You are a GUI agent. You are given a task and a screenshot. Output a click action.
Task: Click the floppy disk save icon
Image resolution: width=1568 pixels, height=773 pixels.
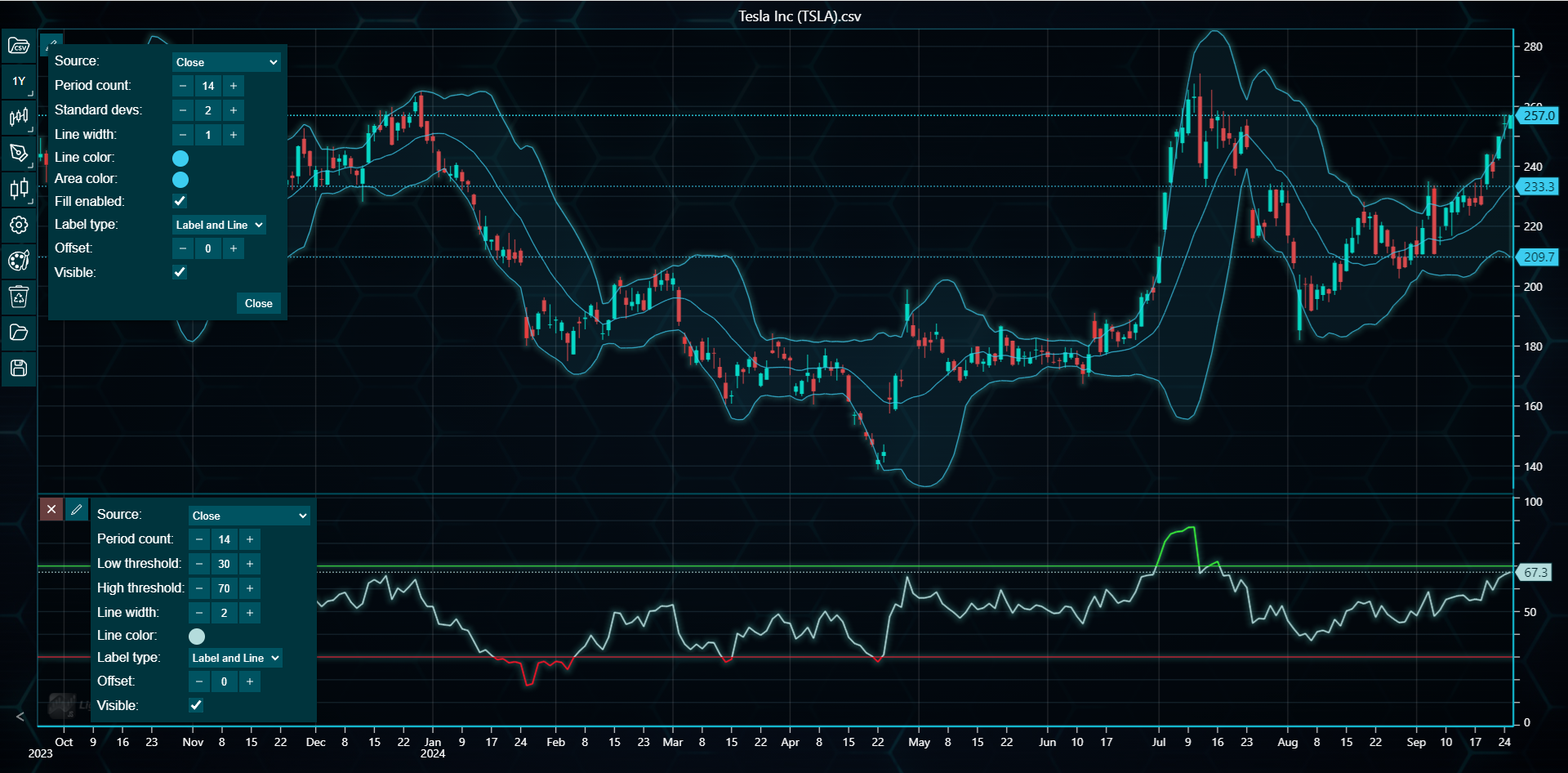pyautogui.click(x=19, y=368)
